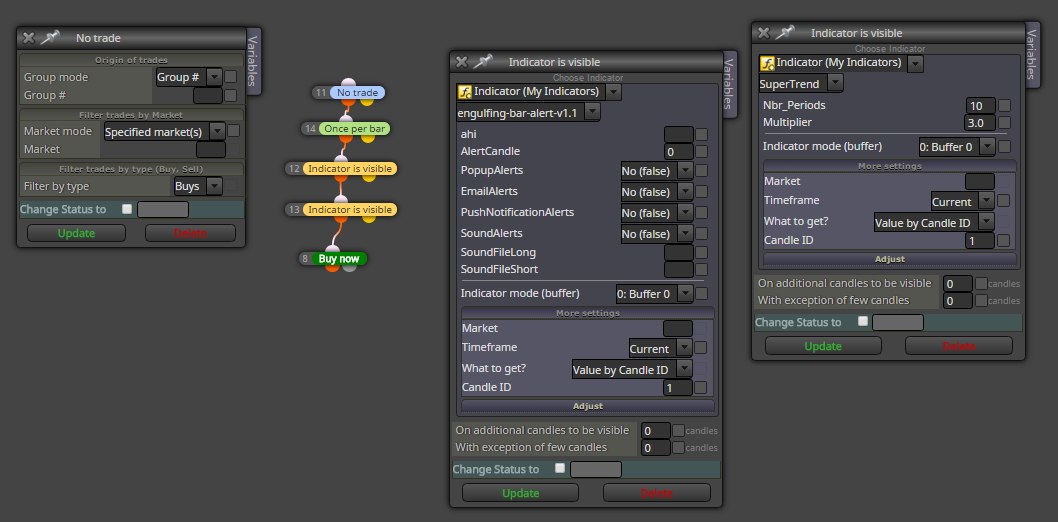Close the No trade panel
1058x522 pixels.
click(28, 38)
